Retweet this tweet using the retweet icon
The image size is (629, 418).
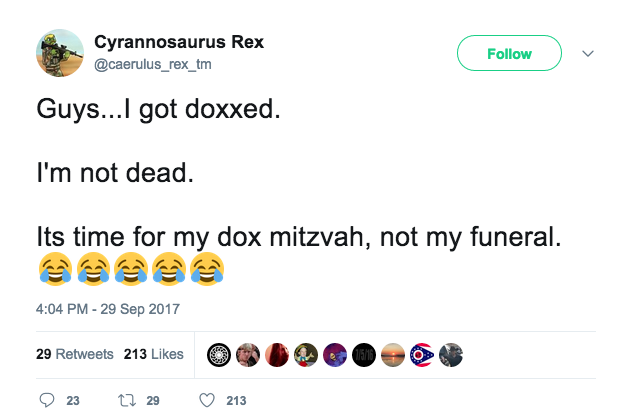point(128,400)
